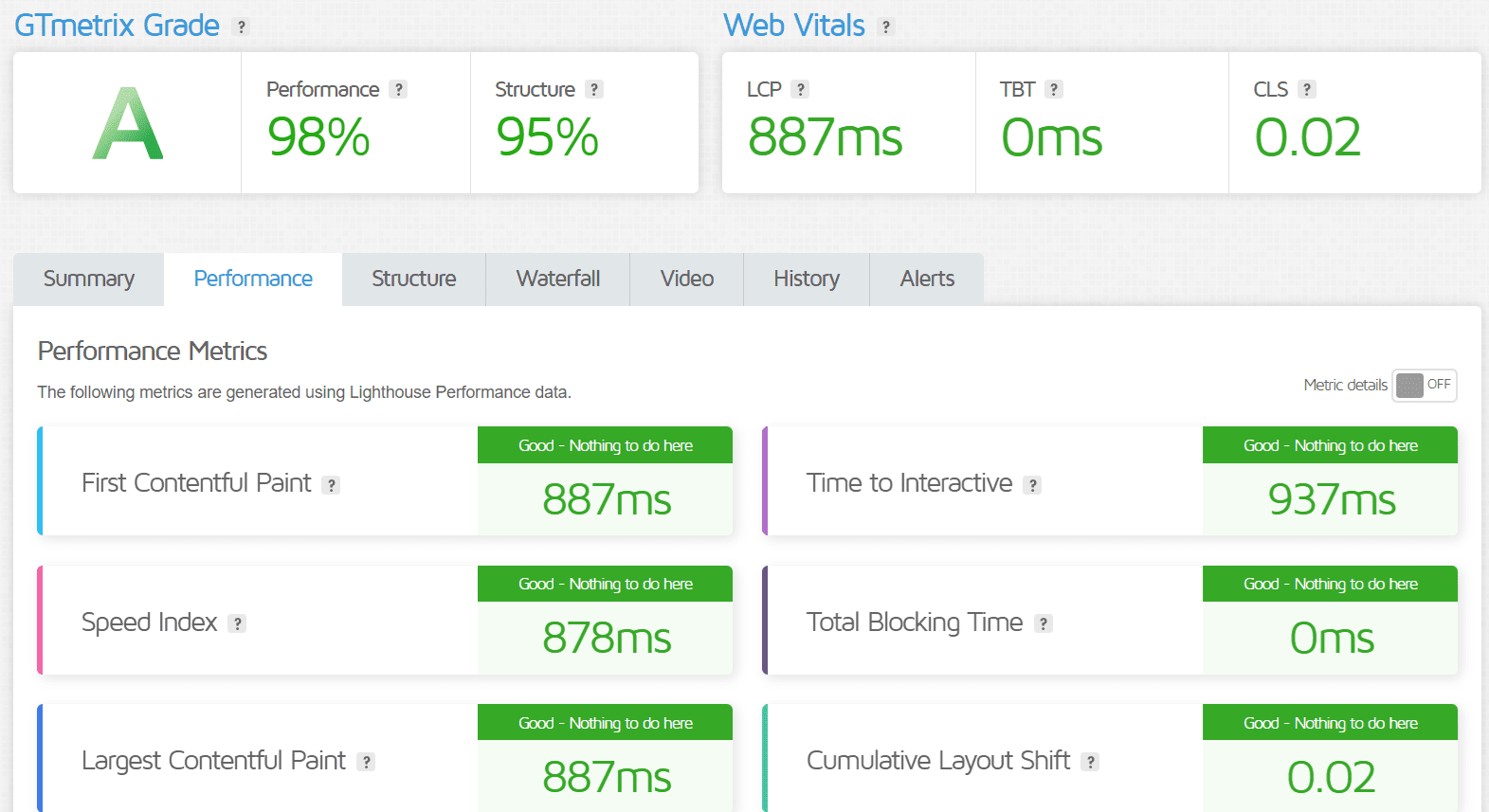Click the CLS help question mark

pyautogui.click(x=1307, y=89)
